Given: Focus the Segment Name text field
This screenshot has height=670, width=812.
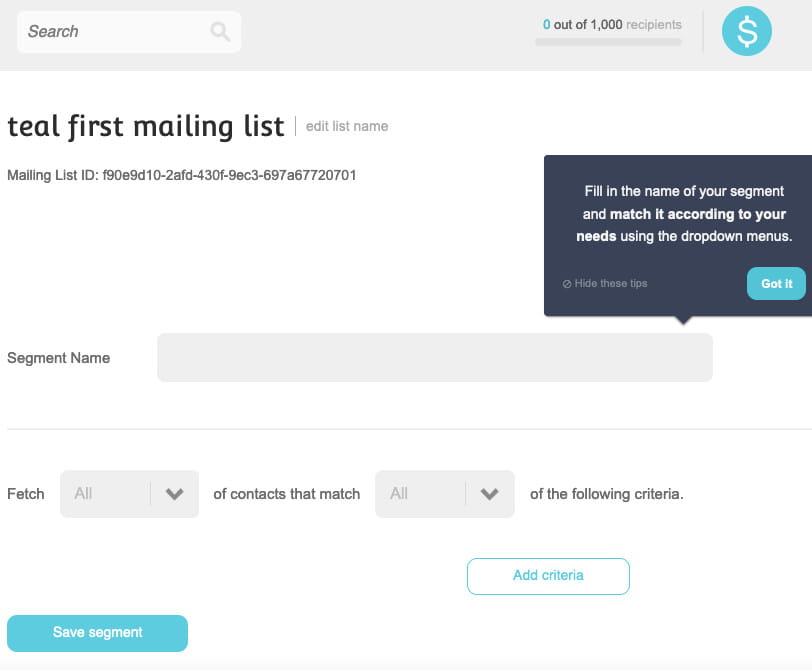Looking at the screenshot, I should [434, 358].
